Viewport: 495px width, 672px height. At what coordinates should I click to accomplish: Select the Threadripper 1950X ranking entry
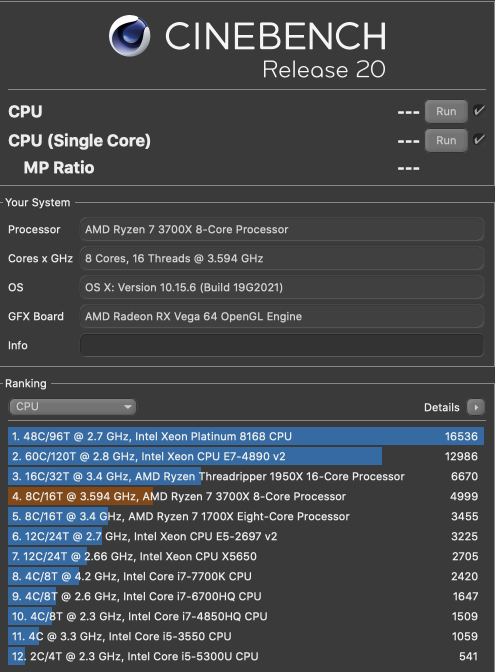click(246, 476)
